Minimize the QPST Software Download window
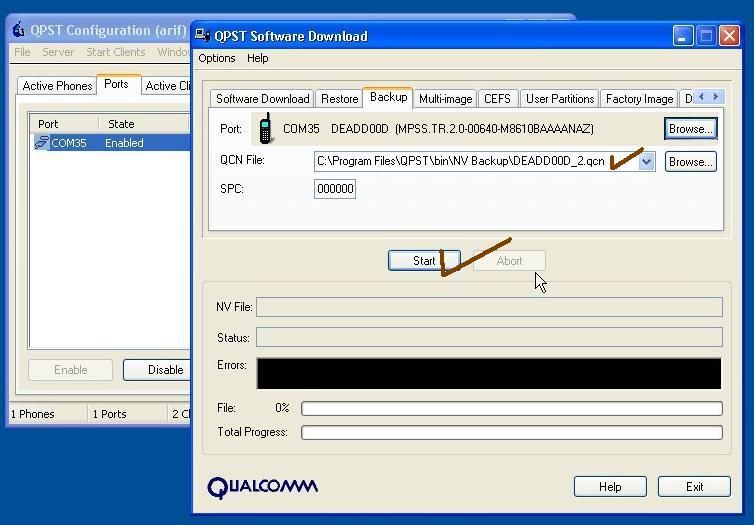The image size is (754, 525). click(x=683, y=36)
